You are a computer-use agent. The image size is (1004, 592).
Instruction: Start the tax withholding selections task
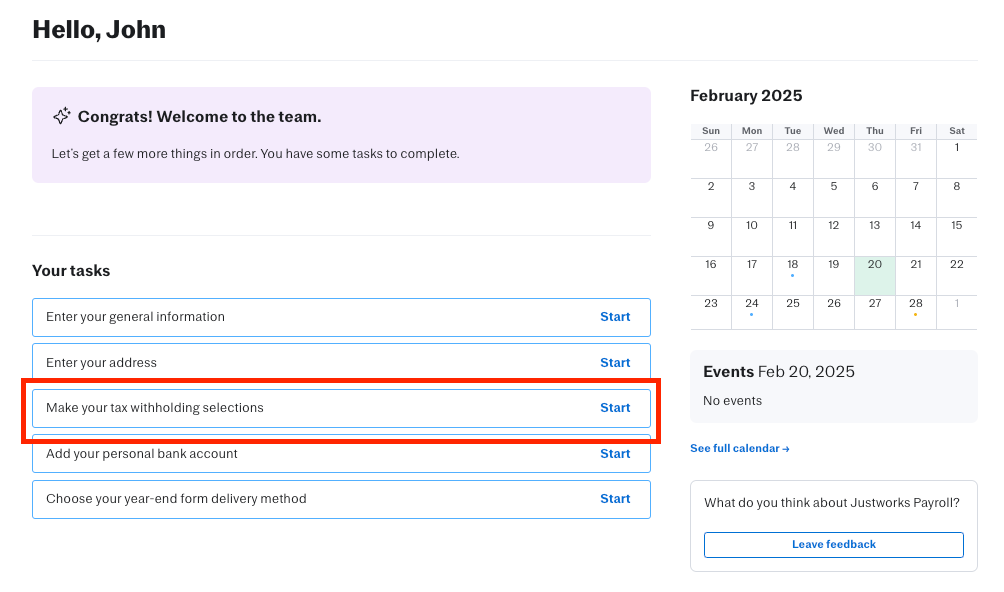pyautogui.click(x=614, y=408)
